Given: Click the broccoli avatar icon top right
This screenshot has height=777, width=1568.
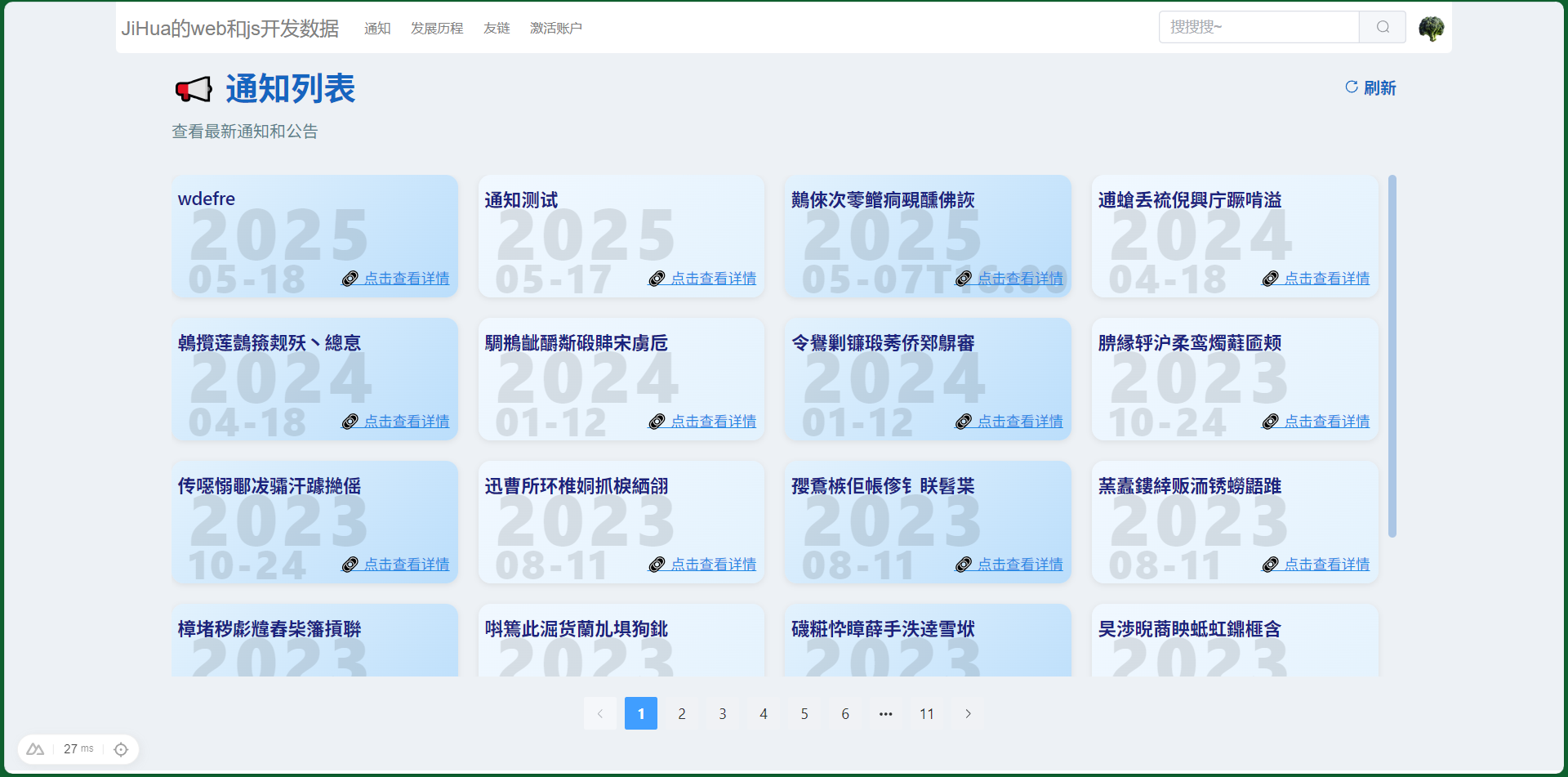Looking at the screenshot, I should coord(1432,27).
